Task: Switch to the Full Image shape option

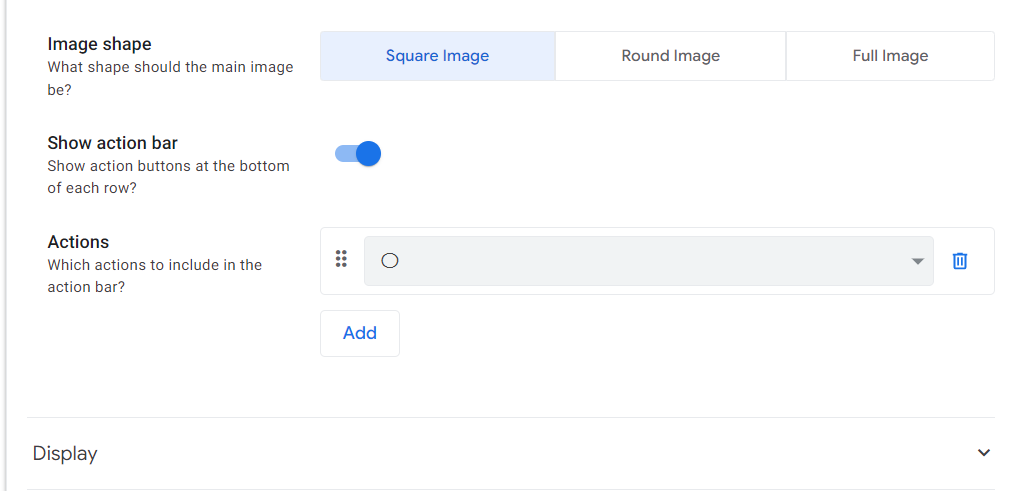Action: (890, 56)
